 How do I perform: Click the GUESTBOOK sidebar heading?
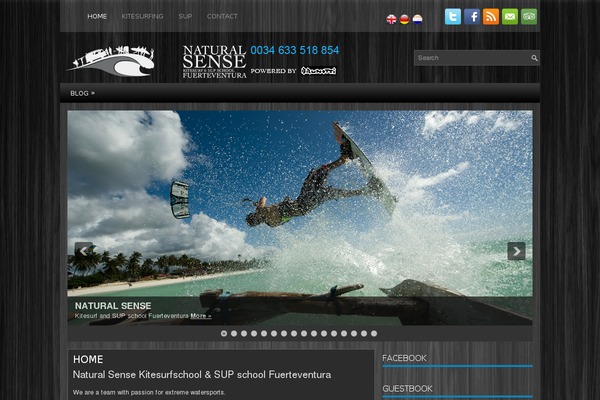coord(407,389)
